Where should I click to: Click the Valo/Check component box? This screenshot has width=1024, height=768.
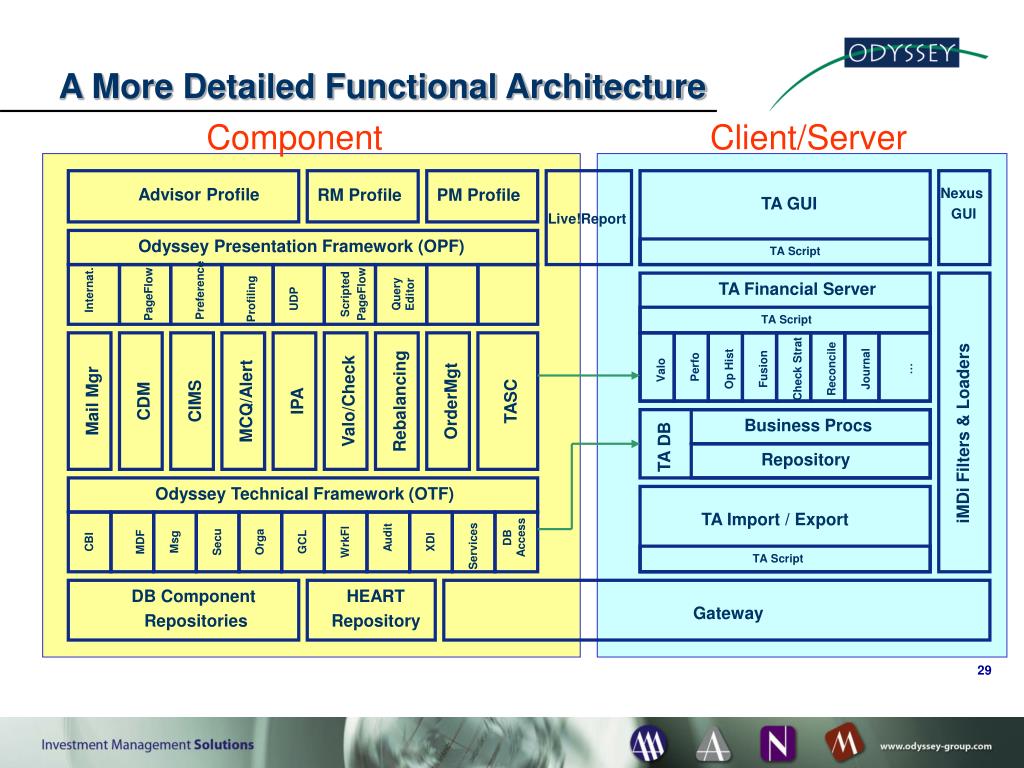[x=345, y=400]
